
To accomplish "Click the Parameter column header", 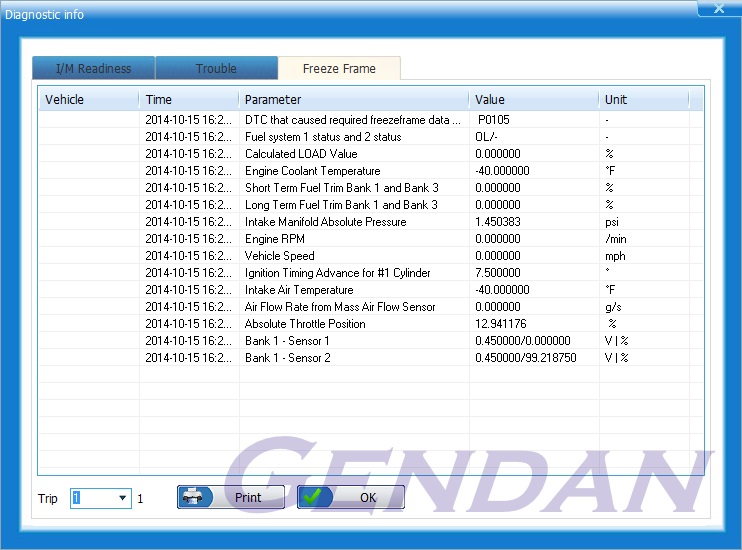I will coord(353,99).
